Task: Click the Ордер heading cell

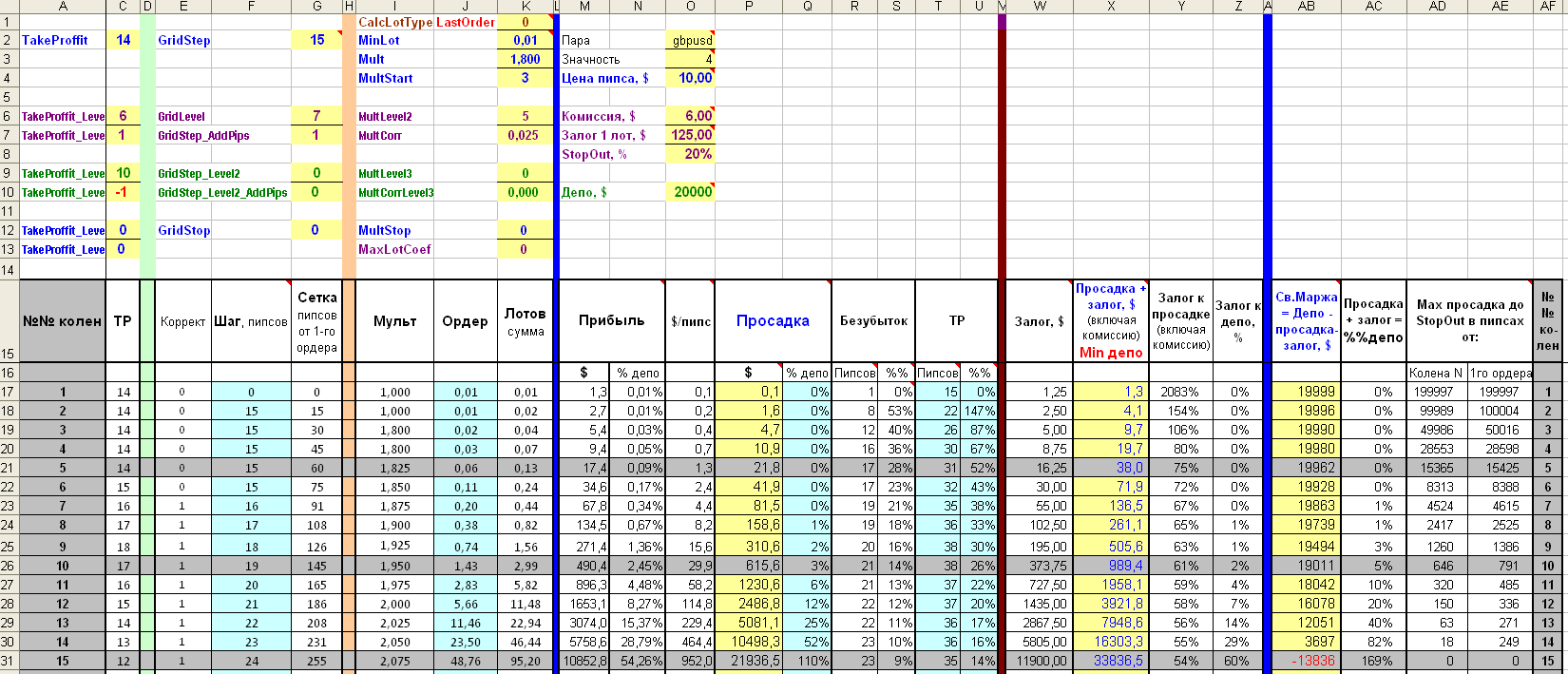Action: point(465,320)
